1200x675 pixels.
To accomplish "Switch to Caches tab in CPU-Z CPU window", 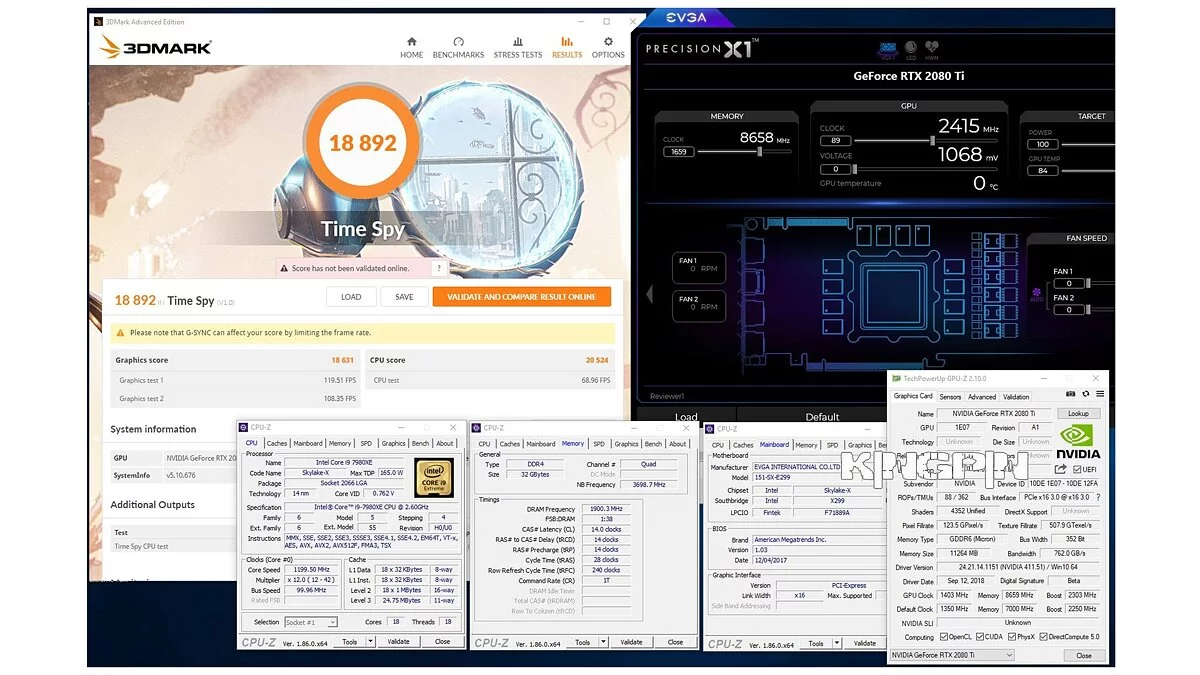I will 277,443.
